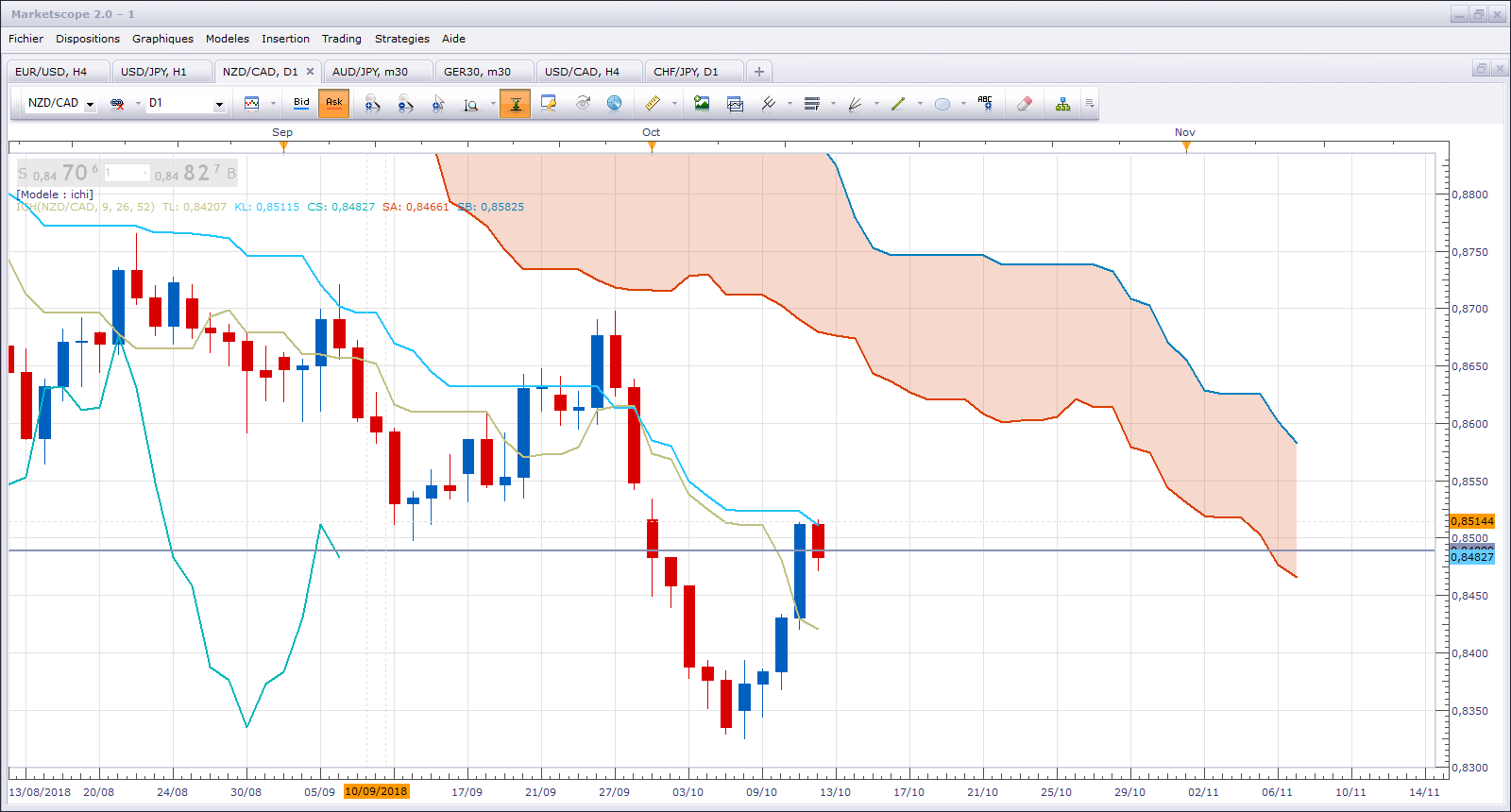Expand the chart type dropdown arrow

tap(273, 104)
